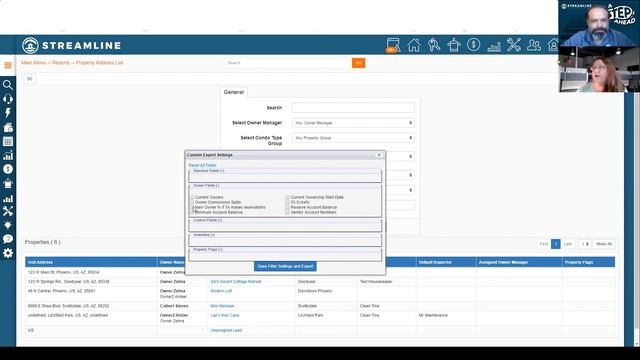640x360 pixels.
Task: Open the bar chart icon in sidebar
Action: click(8, 198)
